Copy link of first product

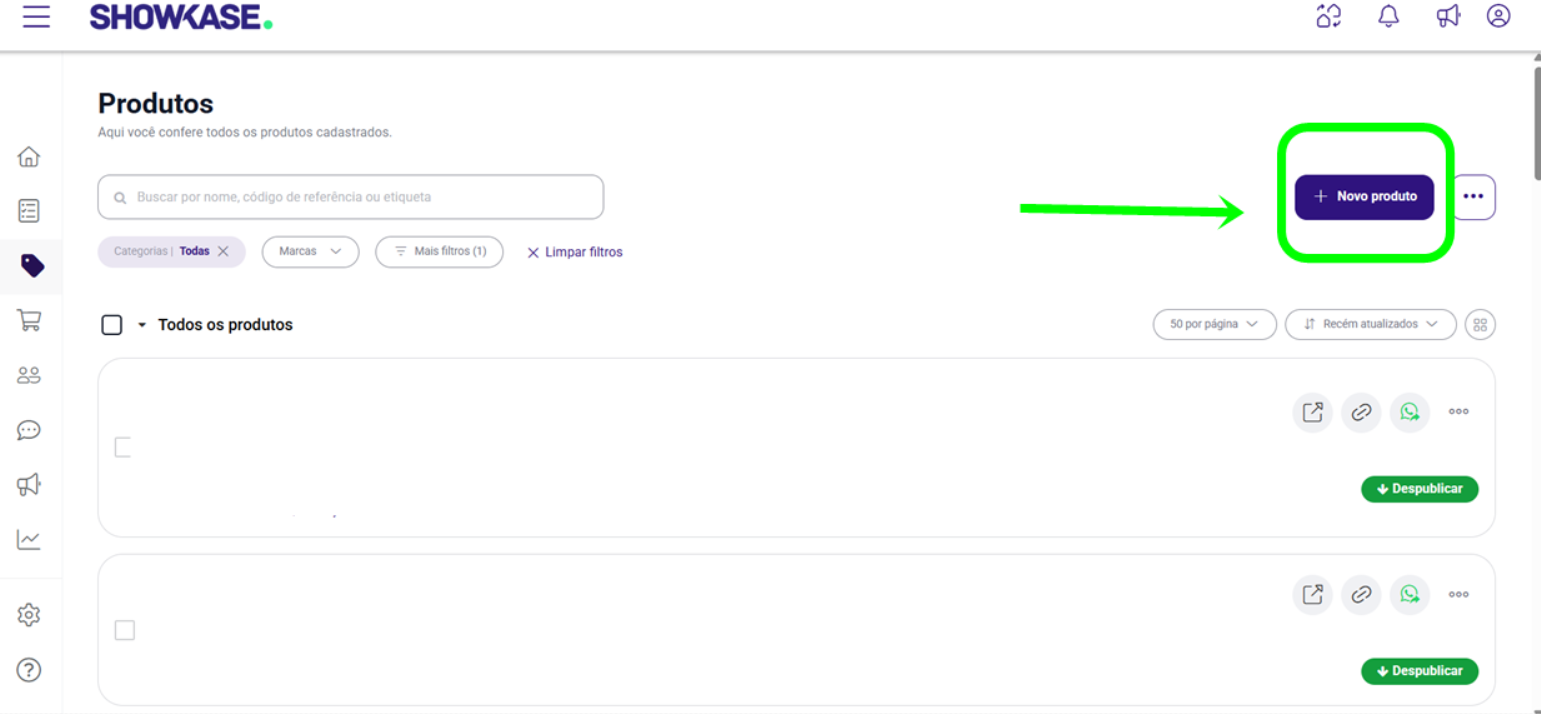pyautogui.click(x=1361, y=412)
